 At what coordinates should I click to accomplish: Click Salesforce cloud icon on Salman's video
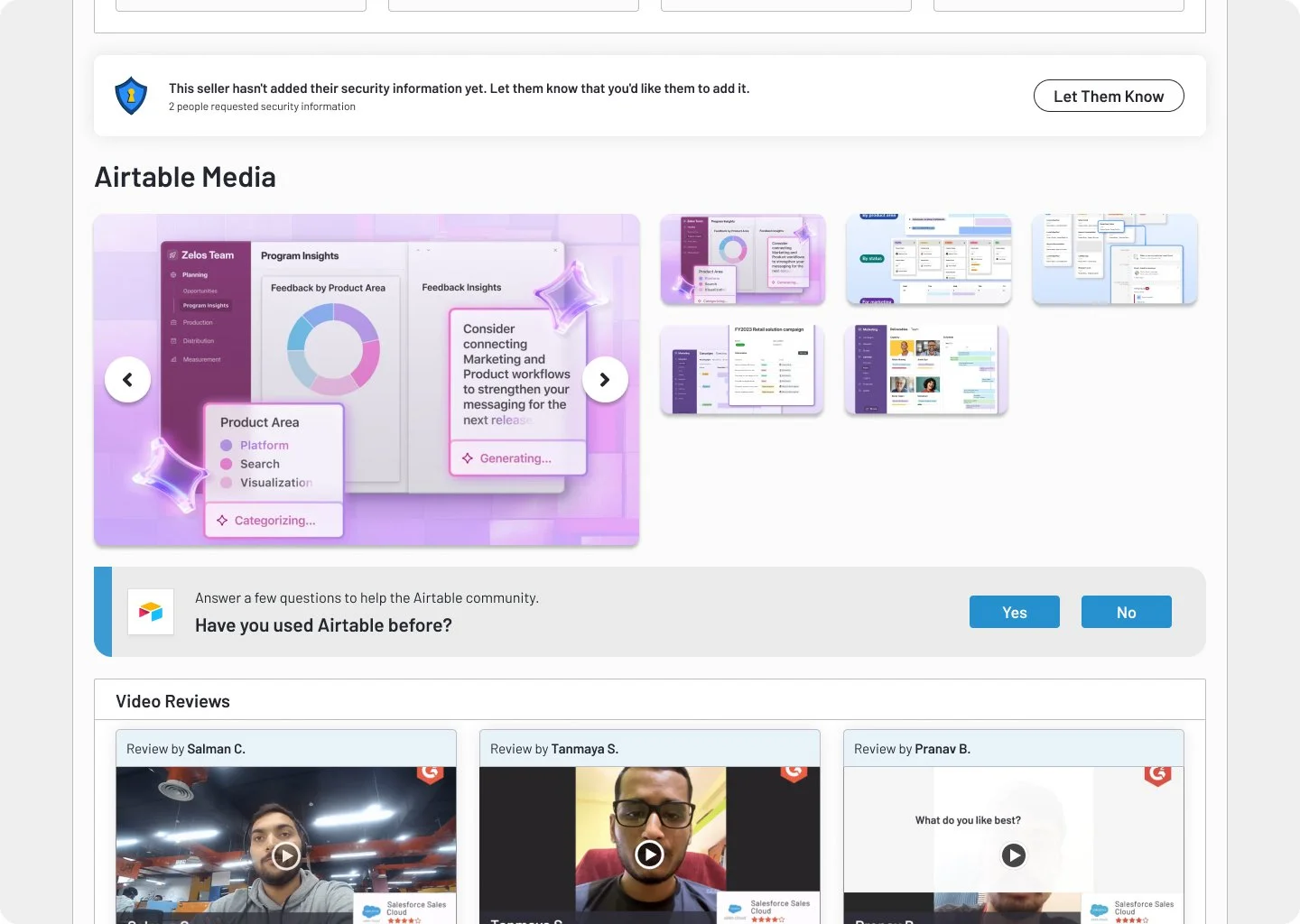pos(371,911)
